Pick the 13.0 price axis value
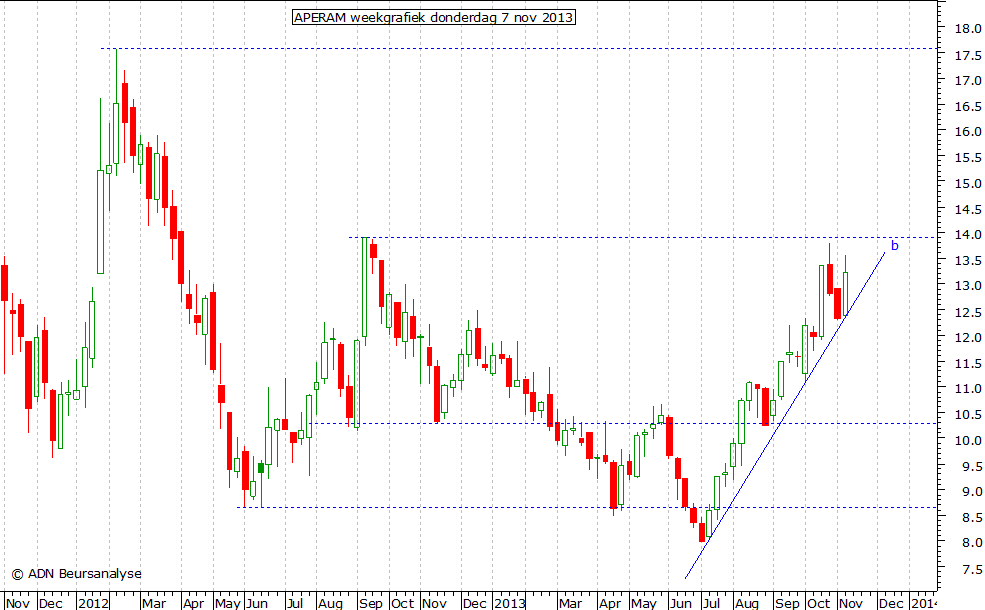985x610 pixels. (968, 286)
